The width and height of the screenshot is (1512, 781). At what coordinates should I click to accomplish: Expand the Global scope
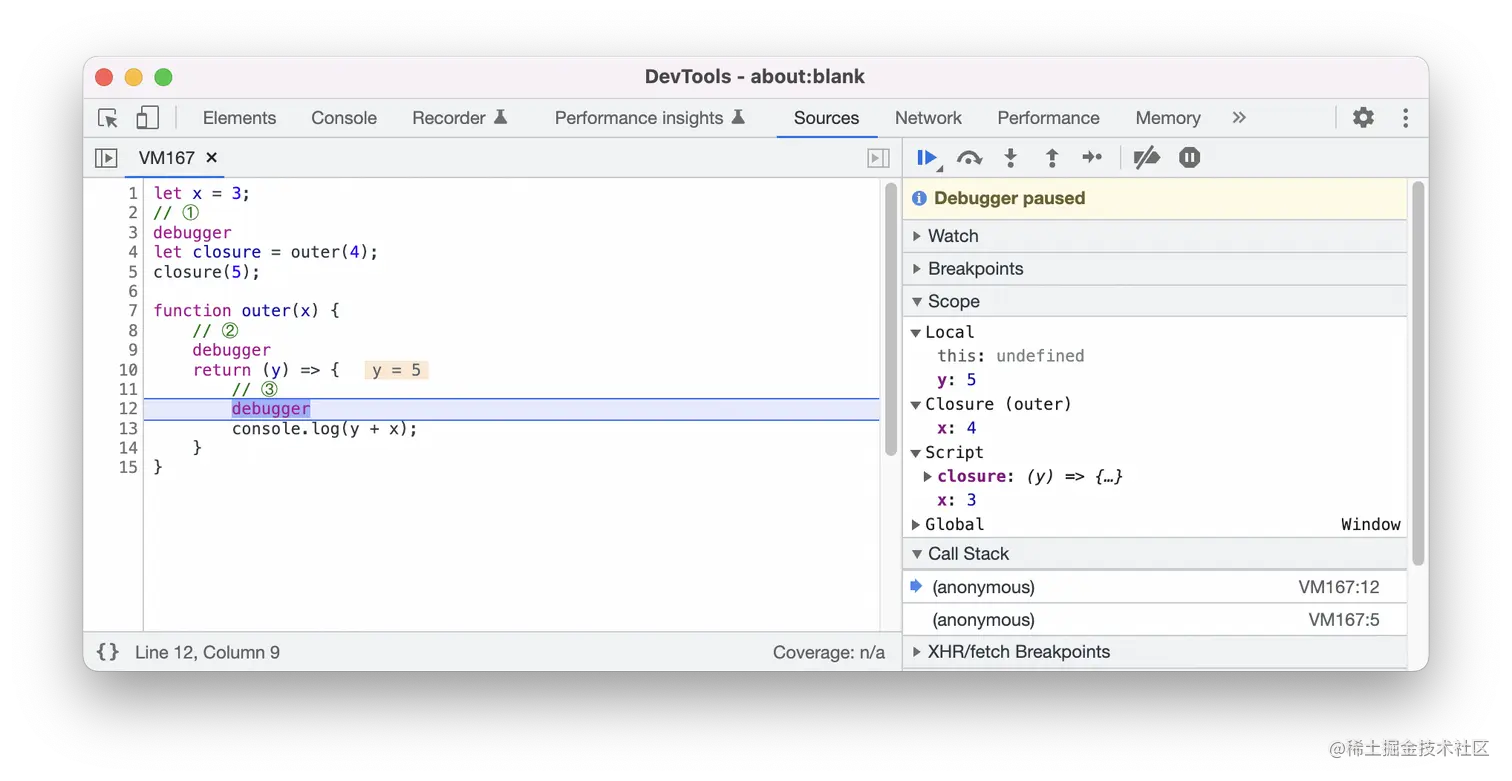[915, 525]
